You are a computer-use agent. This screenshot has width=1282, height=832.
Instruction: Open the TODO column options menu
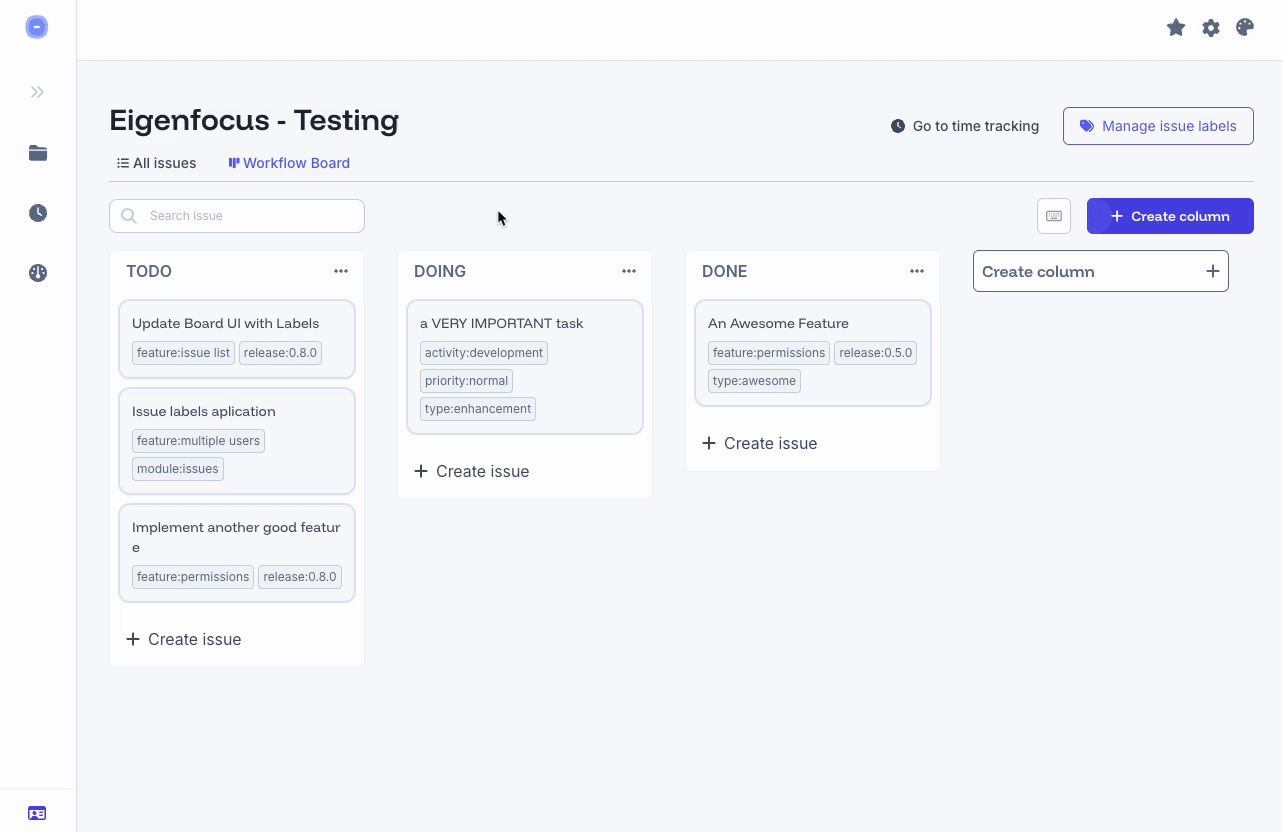tap(341, 271)
